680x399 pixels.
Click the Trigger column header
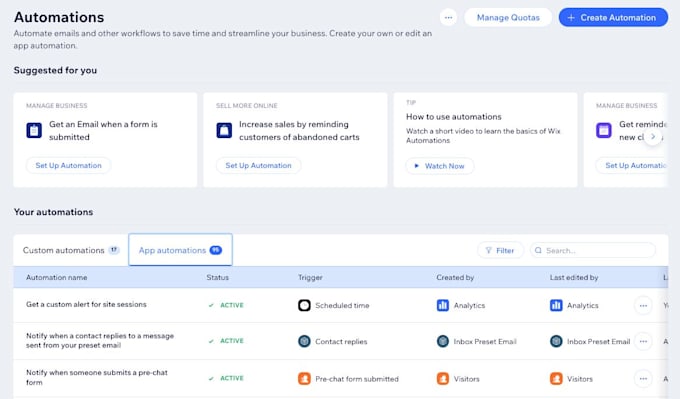pos(311,277)
